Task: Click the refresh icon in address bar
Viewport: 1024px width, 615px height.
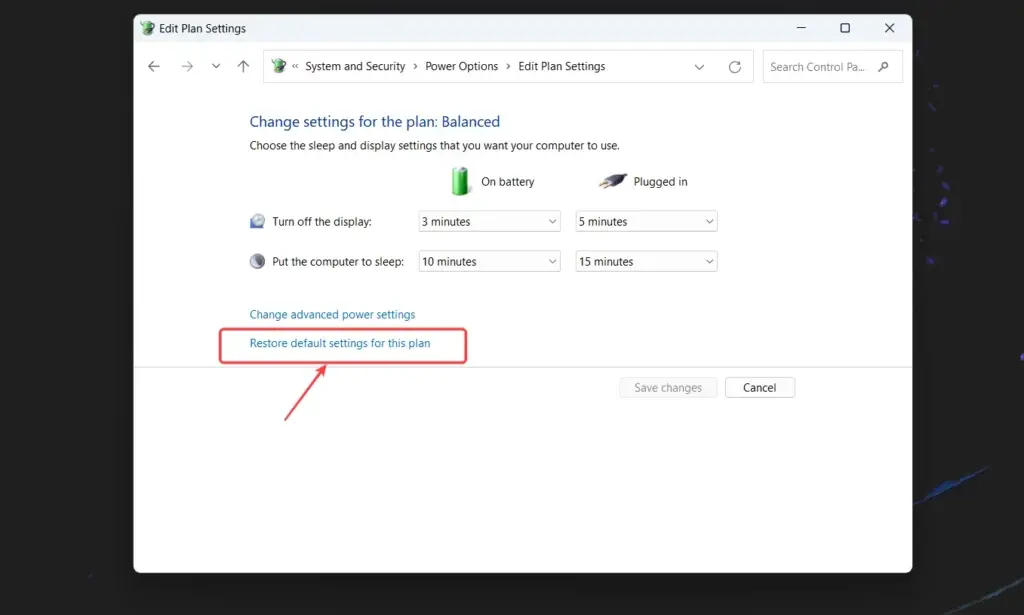Action: (x=734, y=66)
